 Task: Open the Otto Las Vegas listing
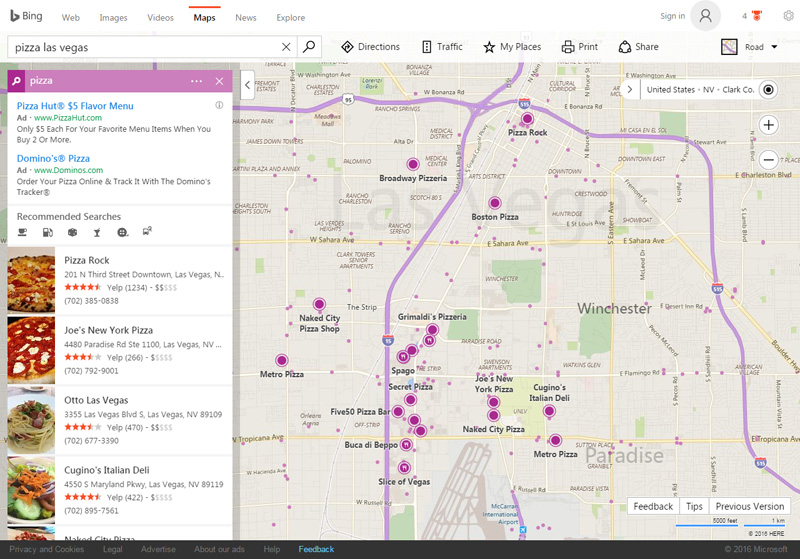[x=96, y=400]
